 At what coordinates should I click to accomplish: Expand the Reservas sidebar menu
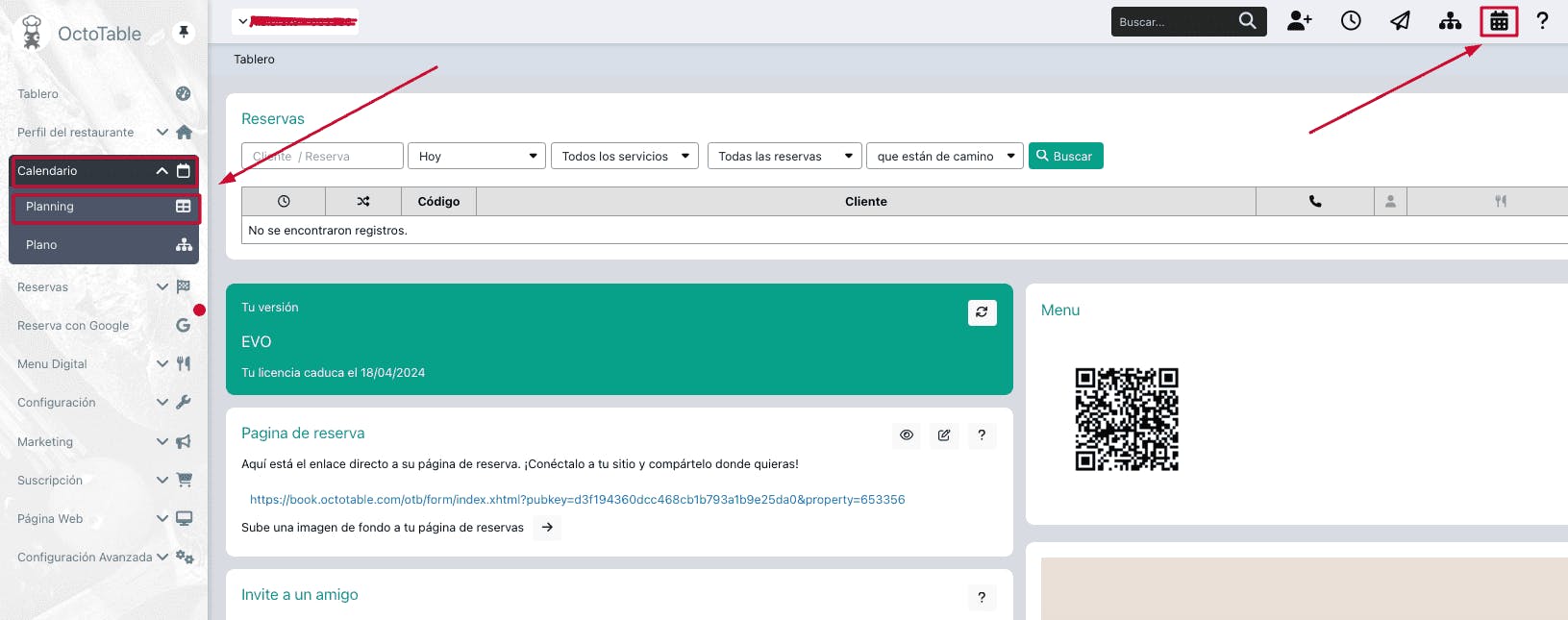click(162, 286)
